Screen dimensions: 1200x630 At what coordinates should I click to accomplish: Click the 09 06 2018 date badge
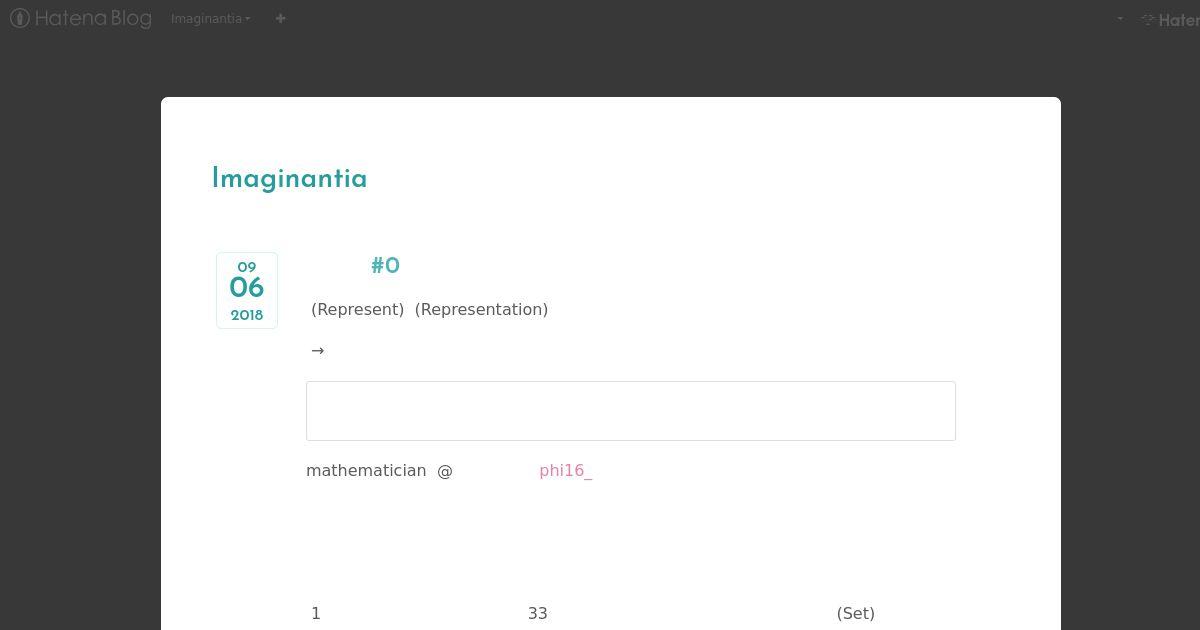tap(247, 290)
